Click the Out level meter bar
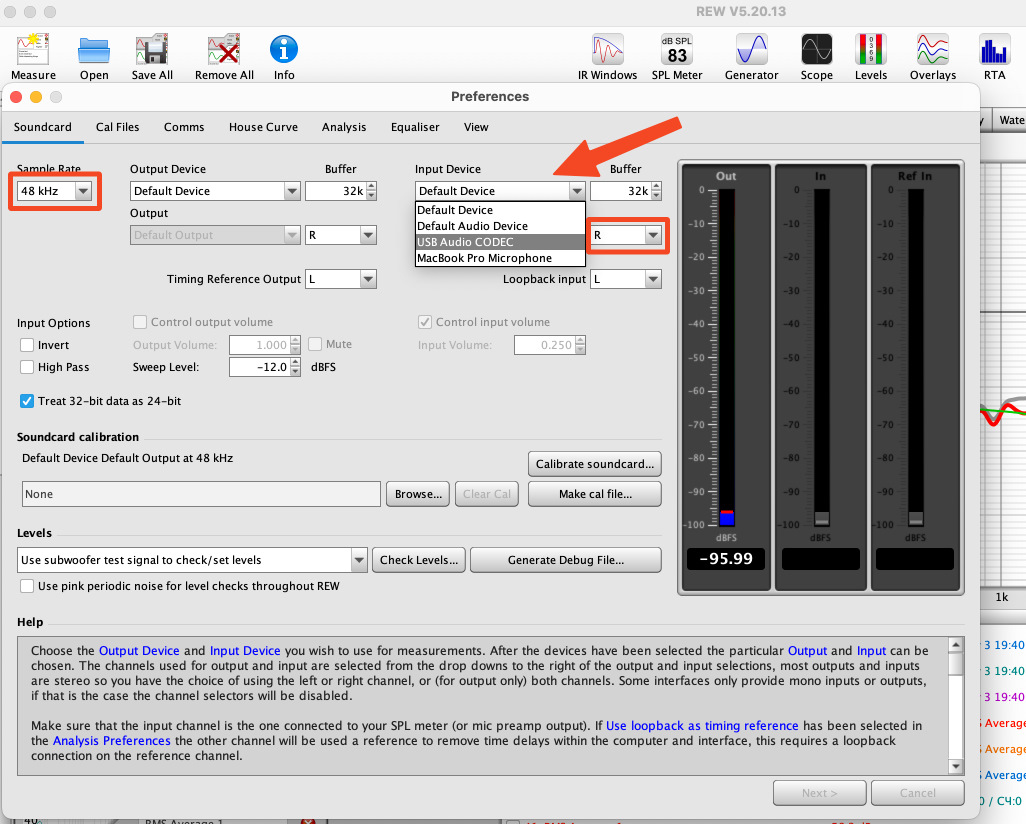Viewport: 1026px width, 824px height. pyautogui.click(x=726, y=357)
